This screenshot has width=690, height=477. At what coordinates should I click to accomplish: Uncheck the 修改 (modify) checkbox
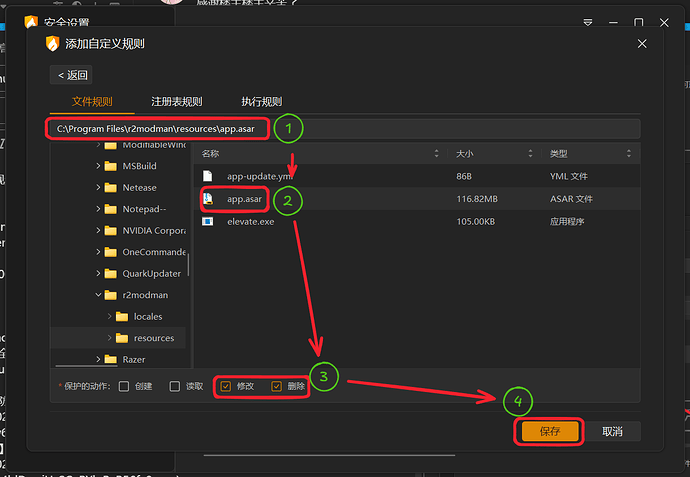click(x=226, y=386)
